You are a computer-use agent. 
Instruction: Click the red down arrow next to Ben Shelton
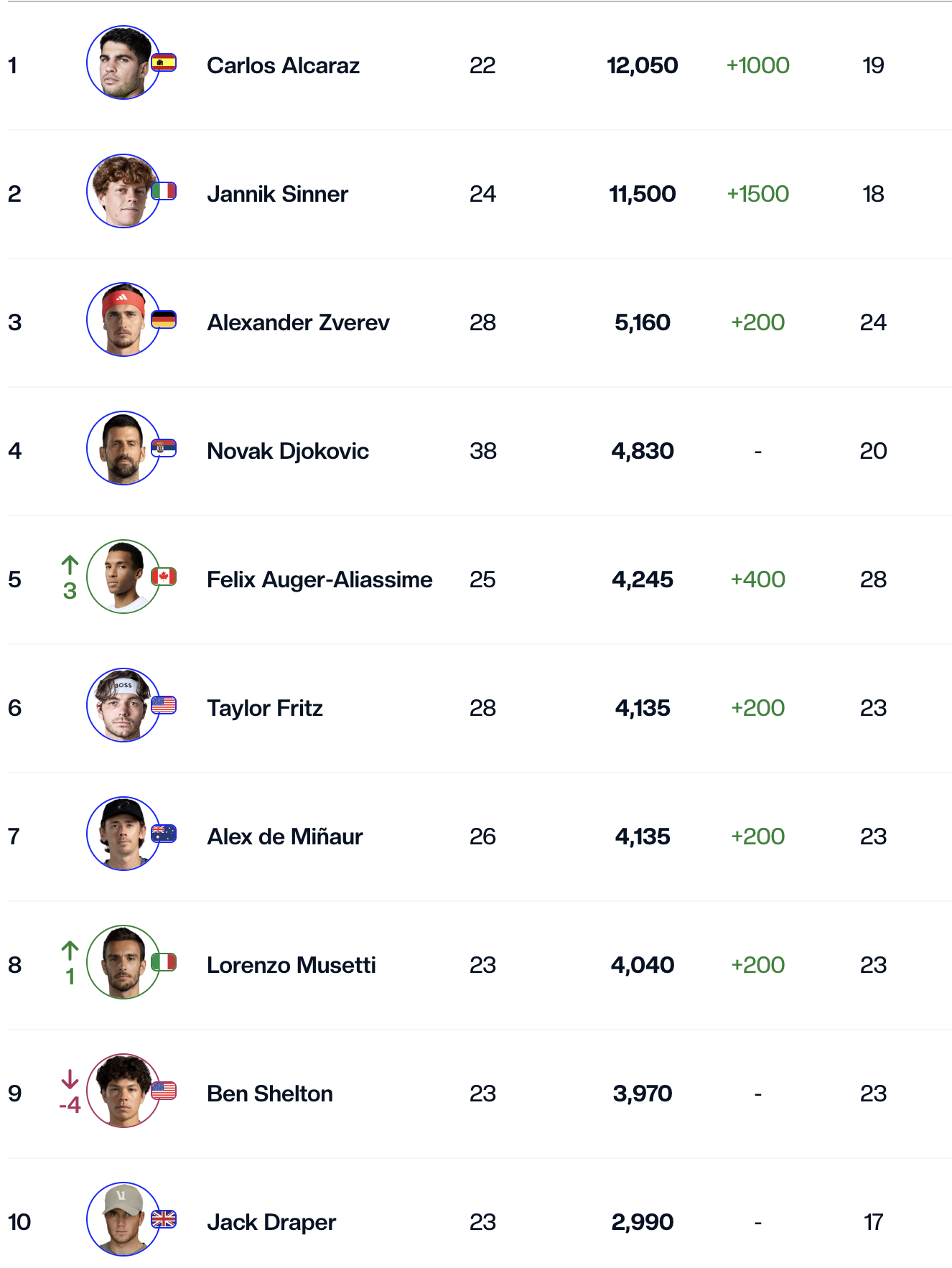click(70, 1079)
